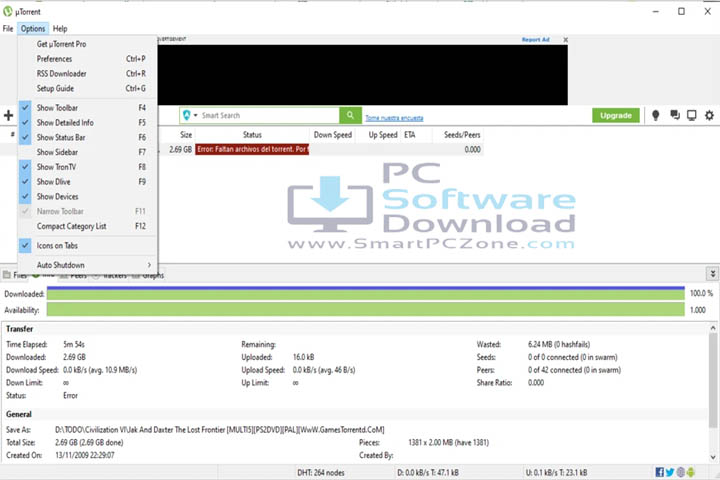
Task: Click the globe icon in status bar
Action: tap(681, 472)
